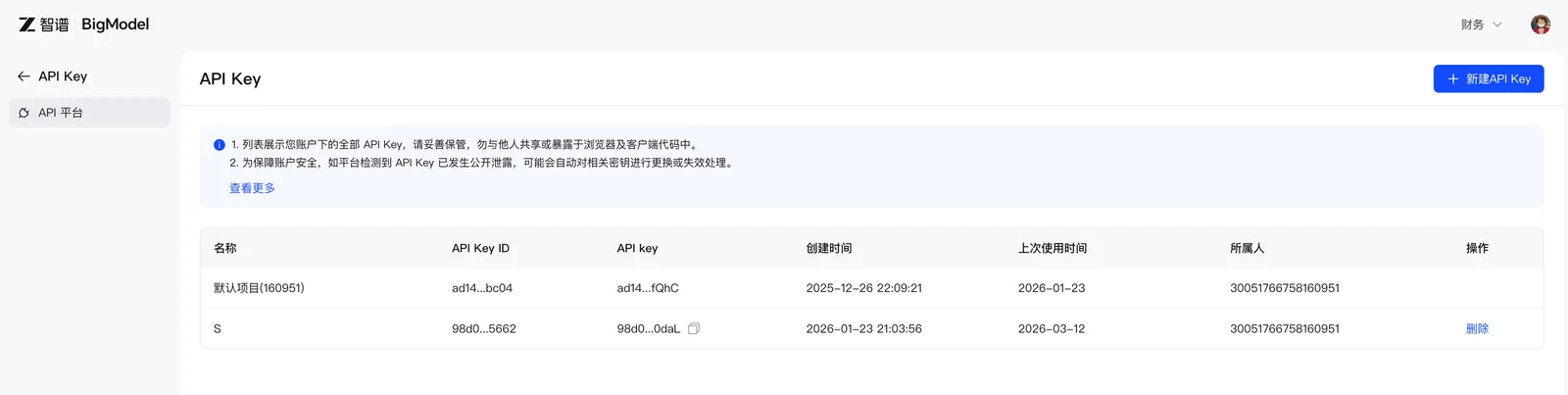
Task: Click the 98d0...5662 API Key ID
Action: pos(484,329)
